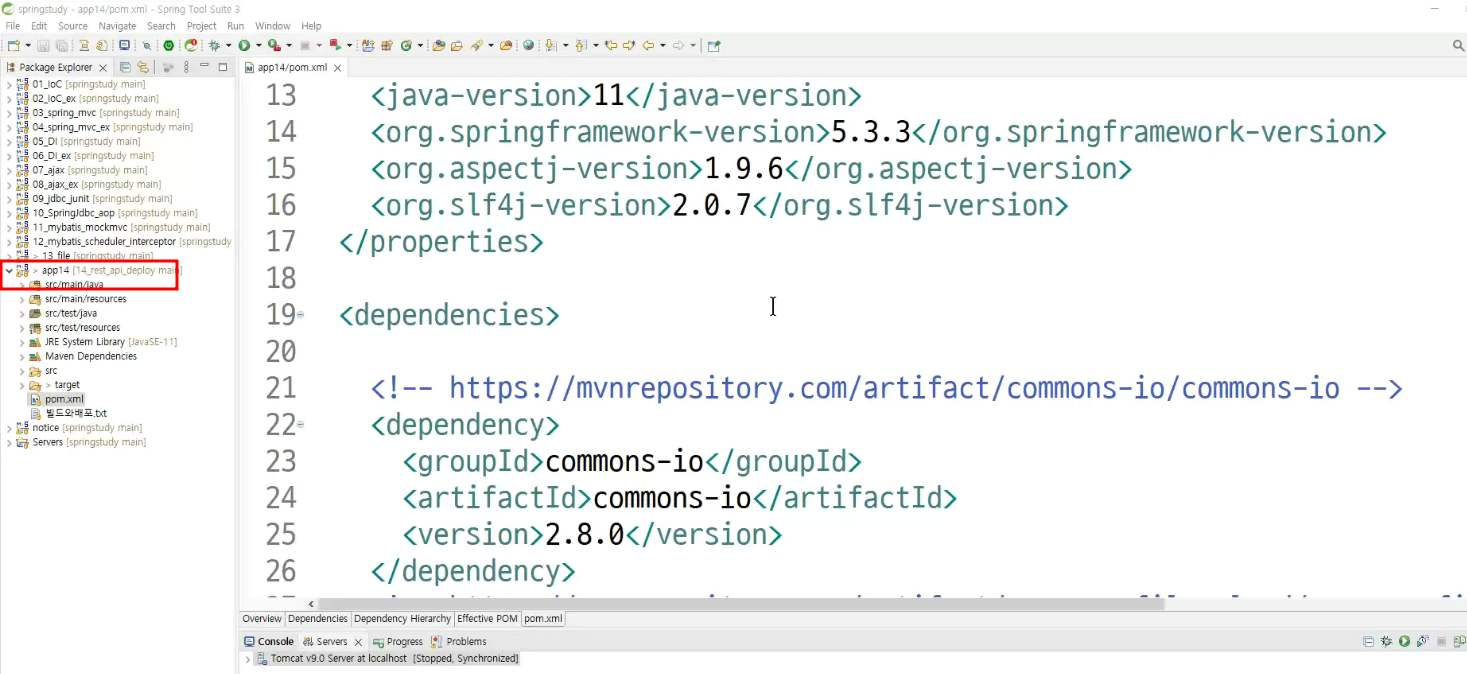Expand the JRE System Library node
The image size is (1467, 674).
click(x=22, y=342)
